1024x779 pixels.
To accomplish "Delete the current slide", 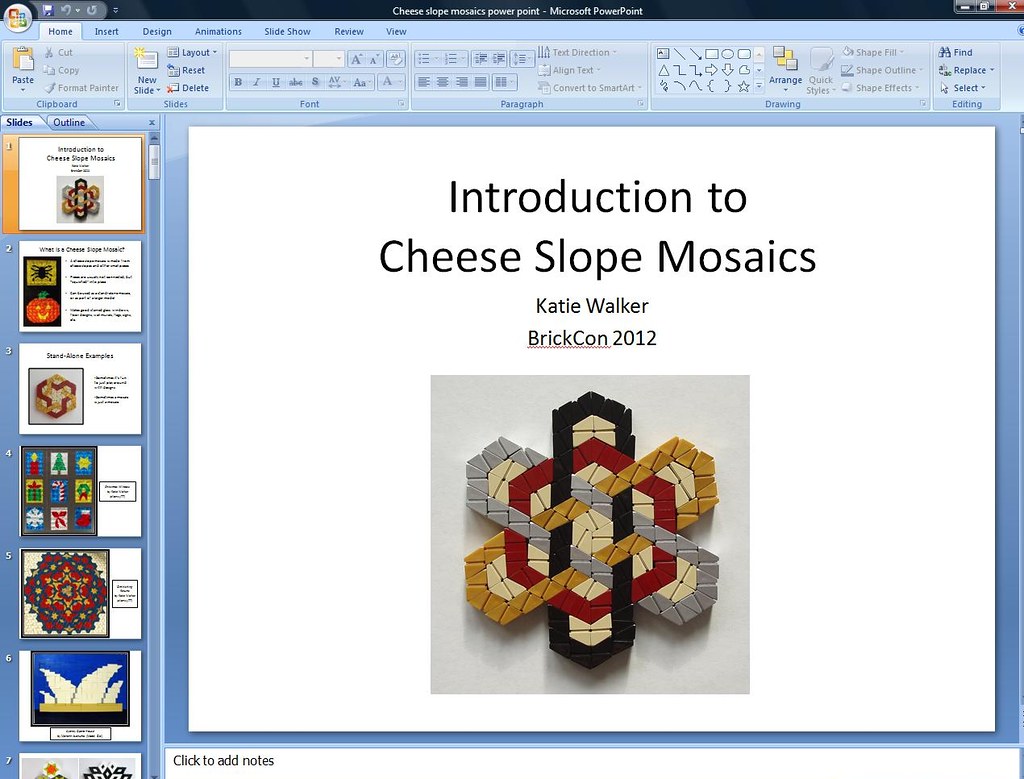I will (x=190, y=88).
